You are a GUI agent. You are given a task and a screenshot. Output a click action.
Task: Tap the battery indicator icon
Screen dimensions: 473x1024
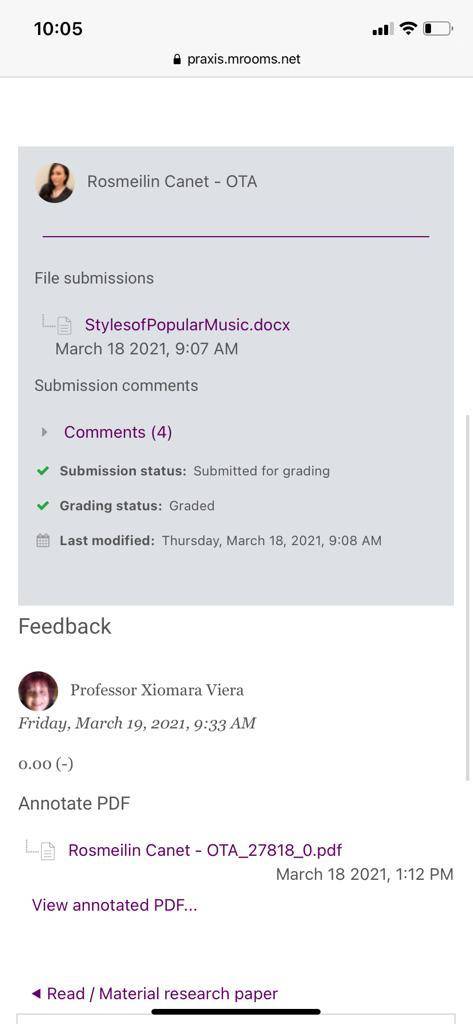[438, 29]
